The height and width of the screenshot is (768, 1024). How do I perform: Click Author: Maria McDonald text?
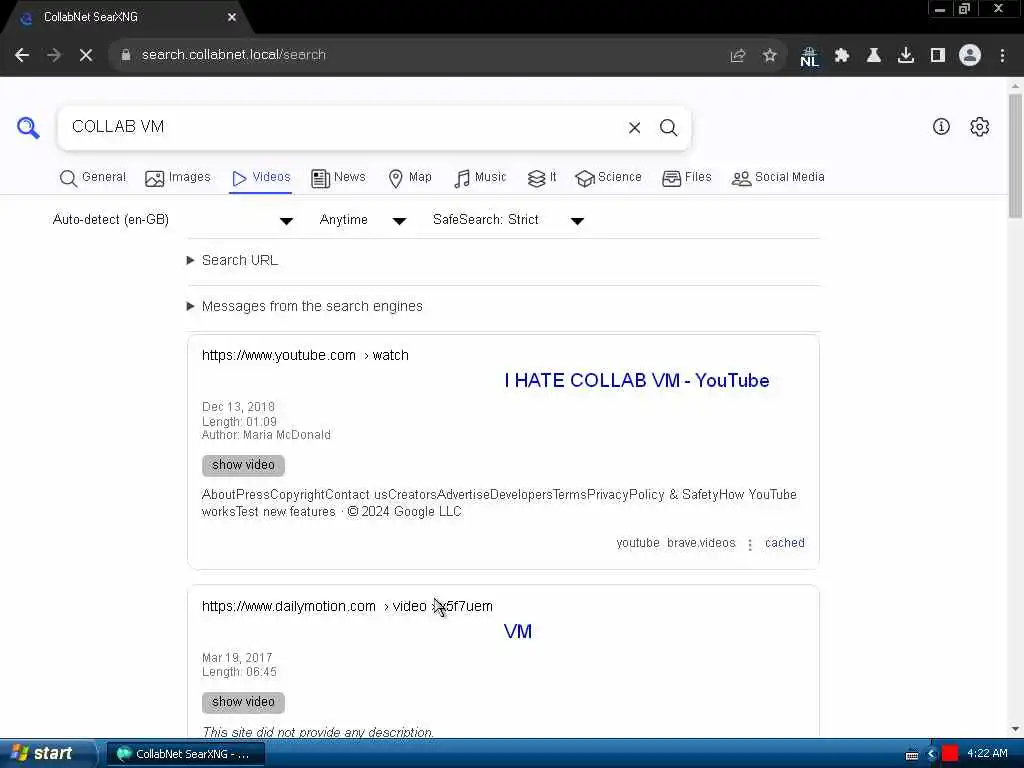266,436
